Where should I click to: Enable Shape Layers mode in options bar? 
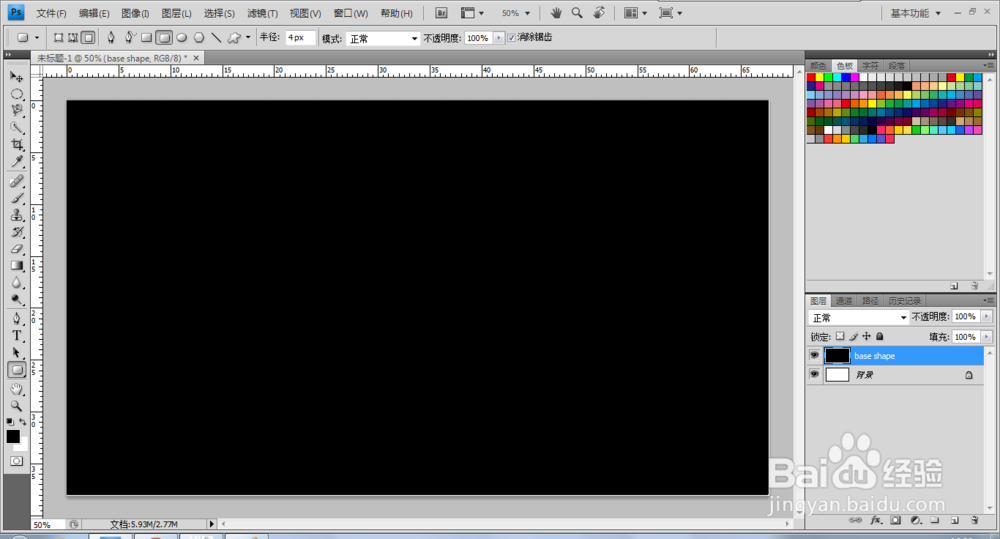[x=58, y=38]
